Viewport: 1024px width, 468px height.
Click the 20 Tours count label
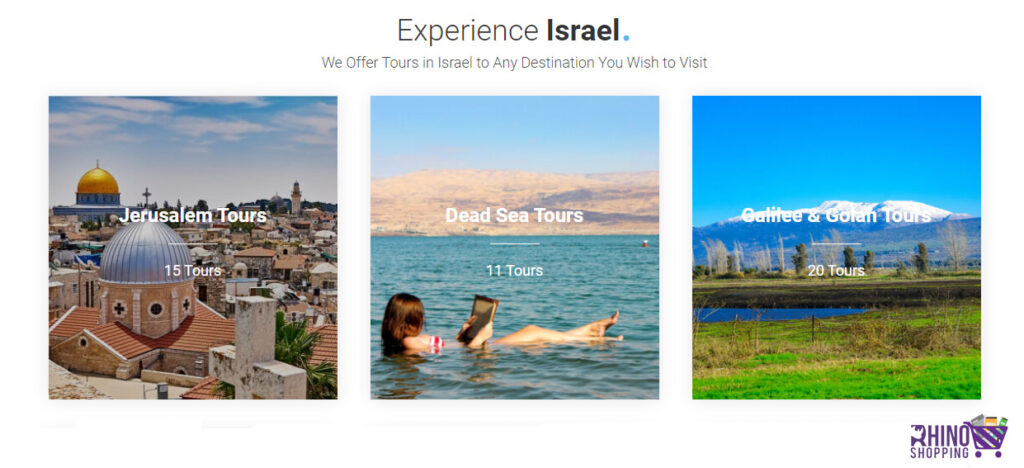[x=837, y=270]
